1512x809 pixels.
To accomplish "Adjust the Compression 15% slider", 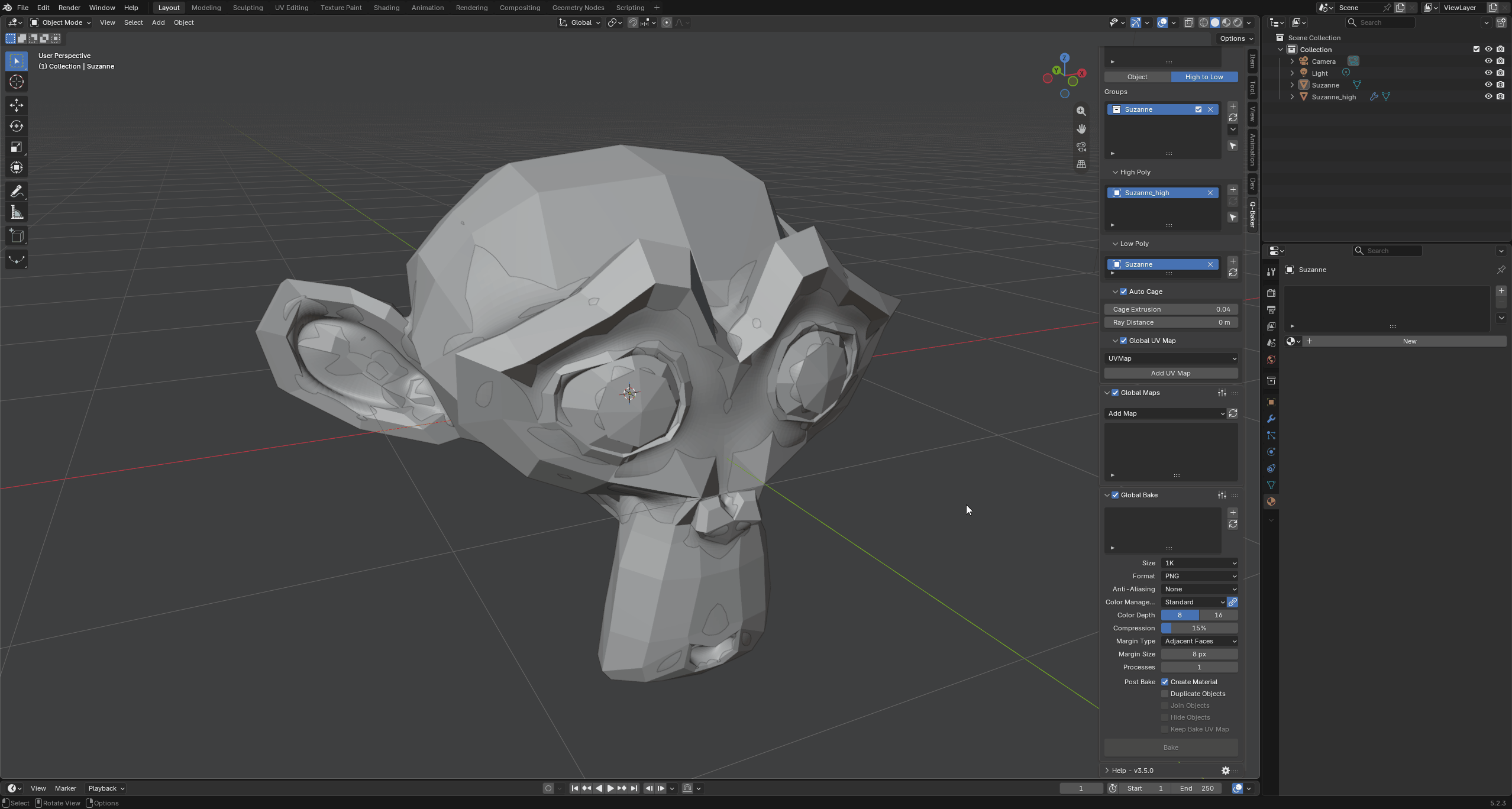I will tap(1200, 628).
